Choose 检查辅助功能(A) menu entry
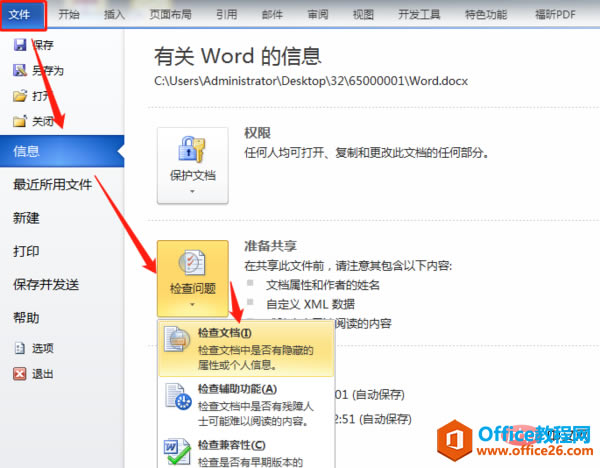 246,405
